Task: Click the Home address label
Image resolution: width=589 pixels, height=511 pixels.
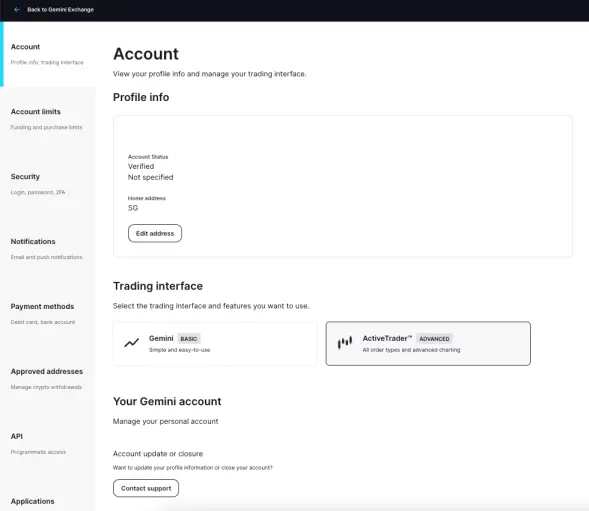Action: (146, 198)
